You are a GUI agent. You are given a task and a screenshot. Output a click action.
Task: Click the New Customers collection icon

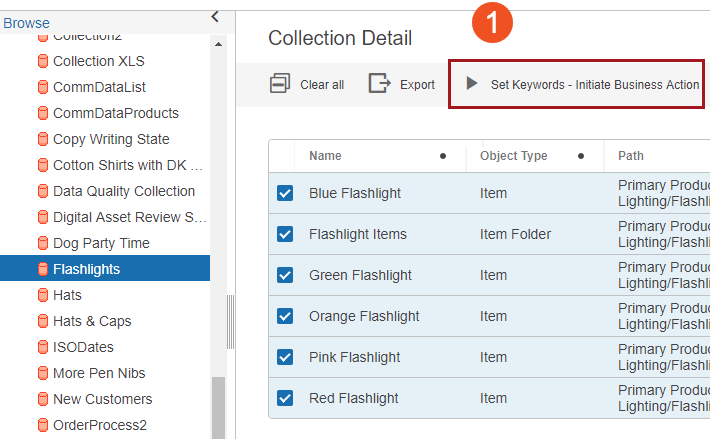click(x=43, y=399)
